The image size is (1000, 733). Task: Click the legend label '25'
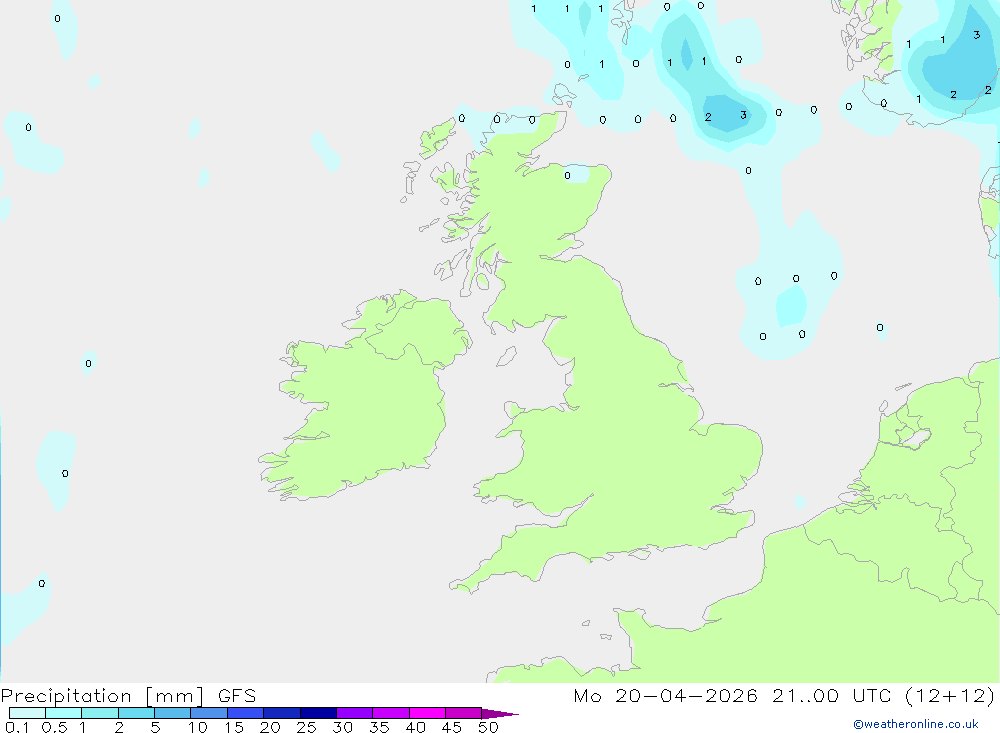pyautogui.click(x=306, y=727)
